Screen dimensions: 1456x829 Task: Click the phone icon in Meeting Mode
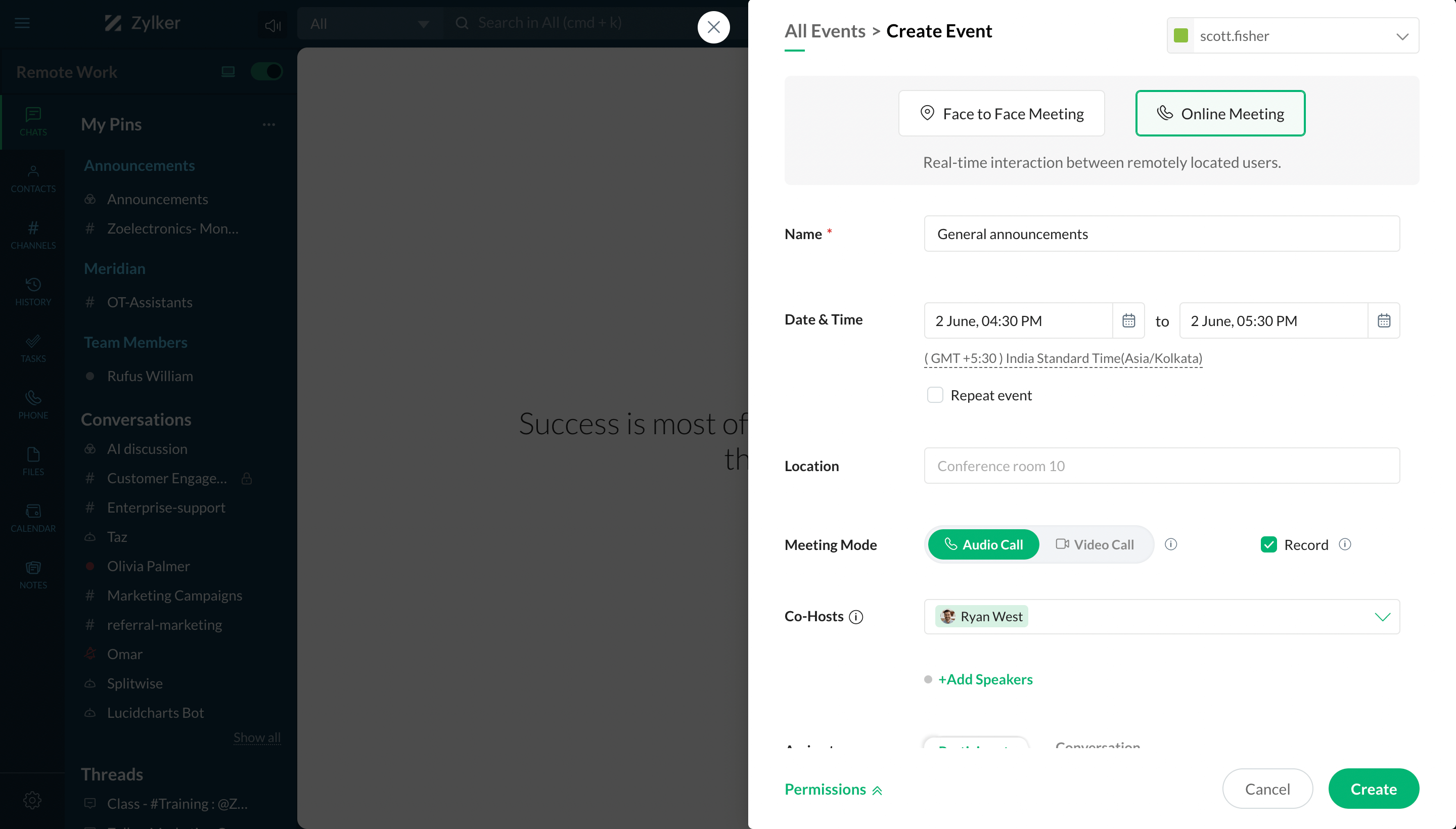point(949,544)
